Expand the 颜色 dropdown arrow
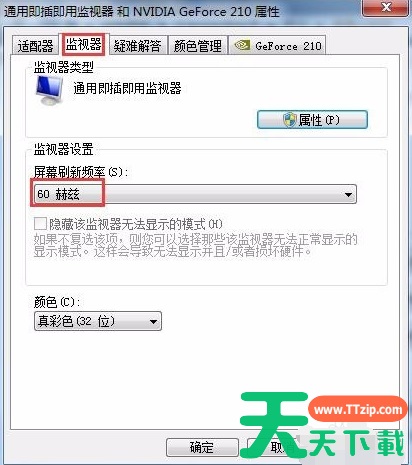Image resolution: width=412 pixels, height=465 pixels. [153, 321]
